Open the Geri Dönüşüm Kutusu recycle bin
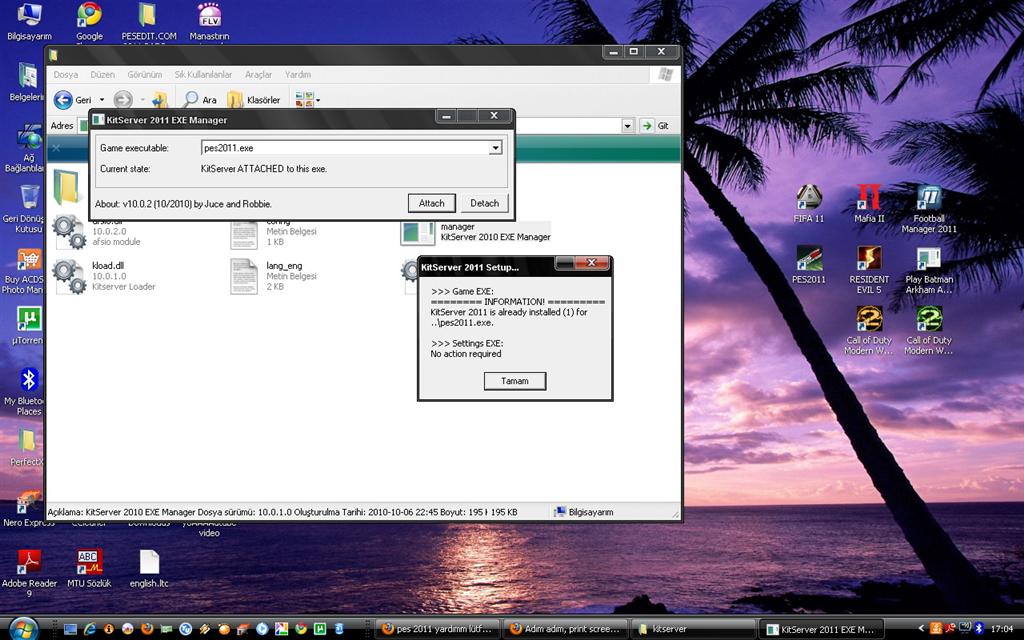1024x640 pixels. coord(25,209)
